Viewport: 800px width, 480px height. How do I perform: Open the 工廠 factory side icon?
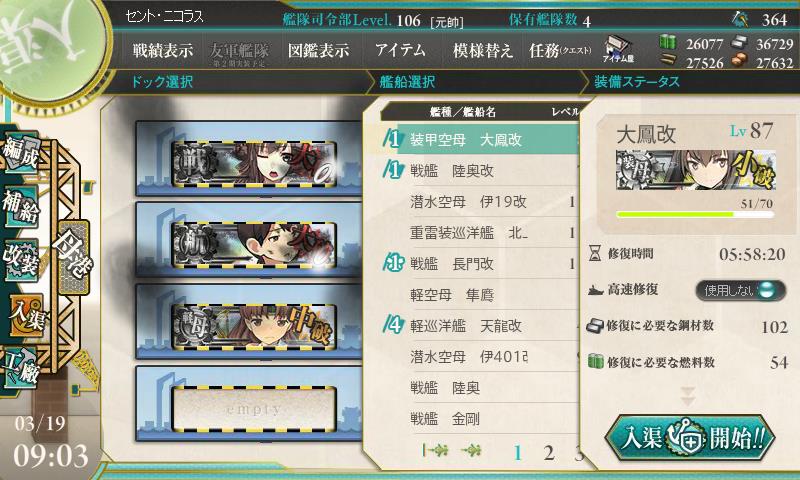[21, 368]
